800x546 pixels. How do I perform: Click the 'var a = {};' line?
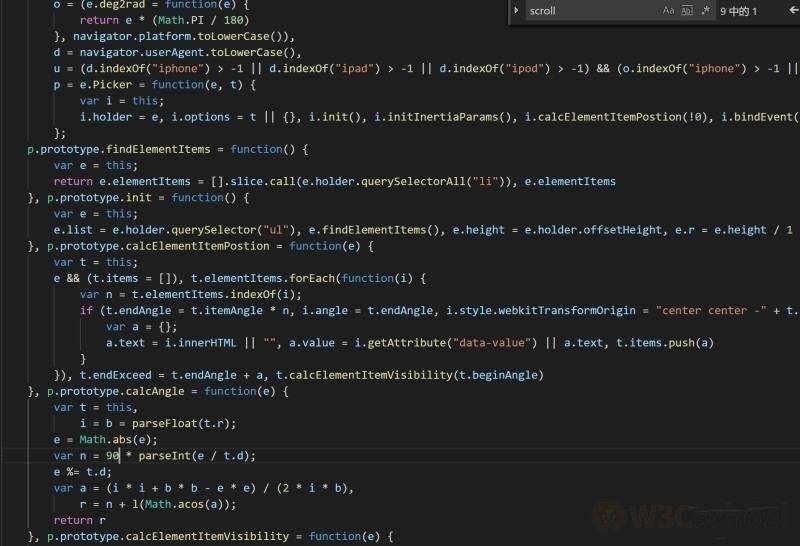[141, 327]
